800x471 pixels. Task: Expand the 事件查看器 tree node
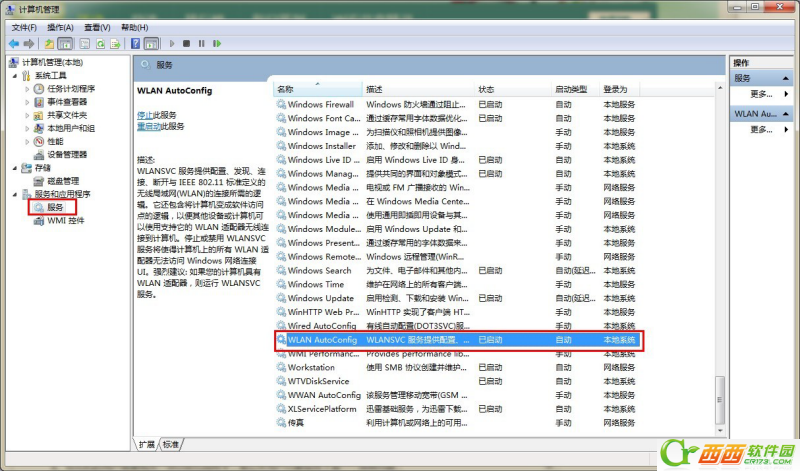27,102
